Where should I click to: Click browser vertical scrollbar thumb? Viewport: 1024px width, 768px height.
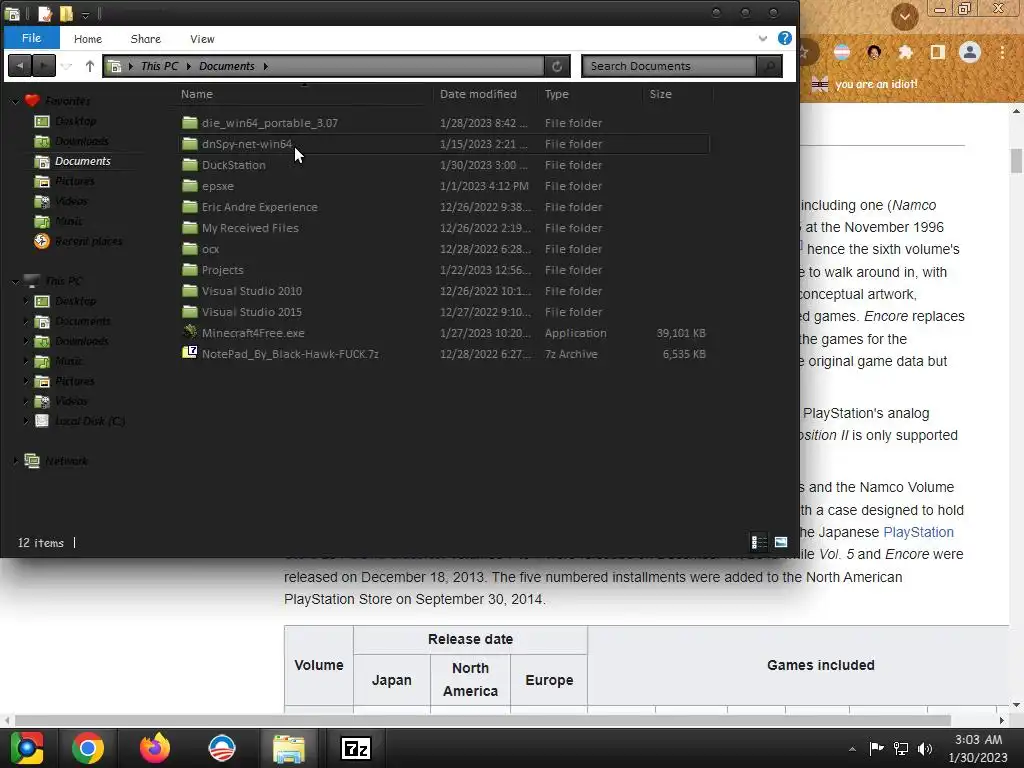point(1016,161)
